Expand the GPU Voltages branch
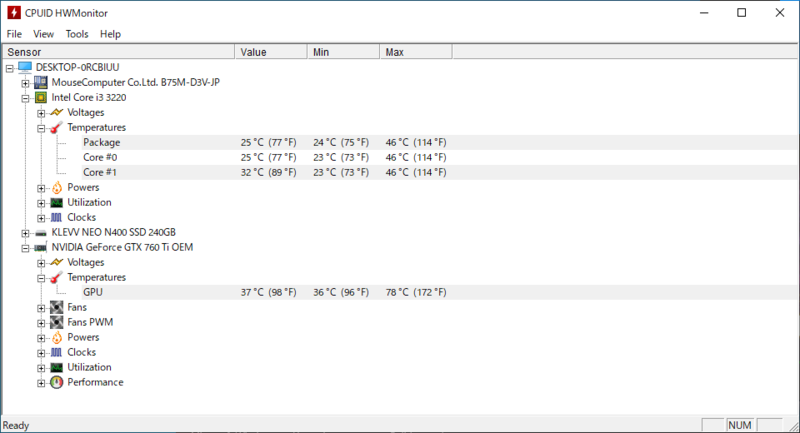The height and width of the screenshot is (433, 800). pyautogui.click(x=41, y=263)
